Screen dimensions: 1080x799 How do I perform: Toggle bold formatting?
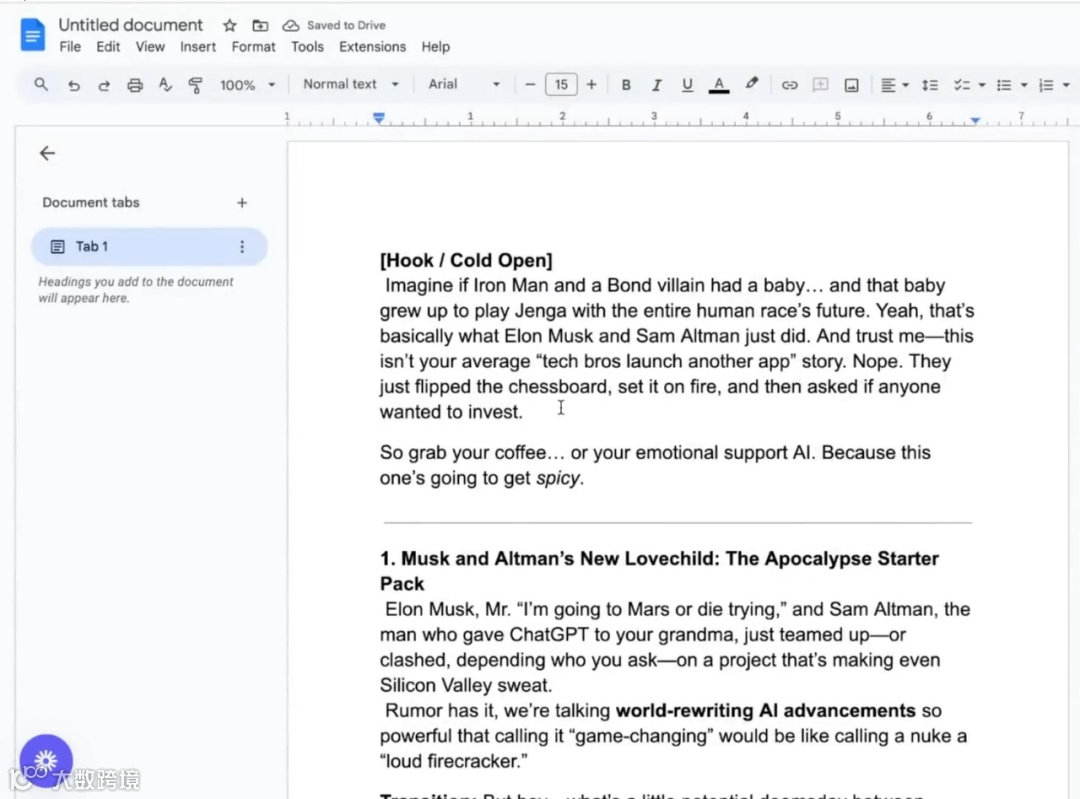coord(625,85)
